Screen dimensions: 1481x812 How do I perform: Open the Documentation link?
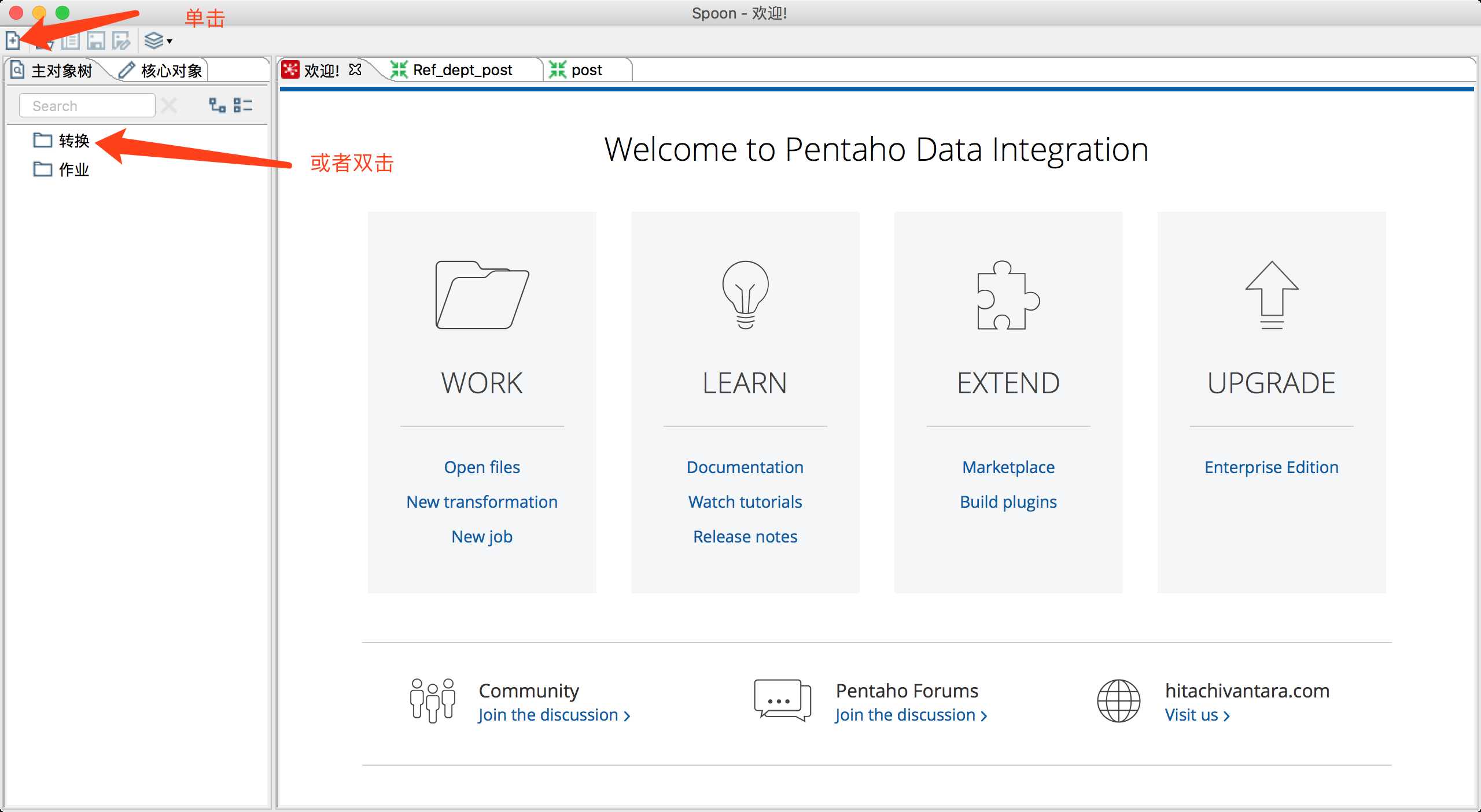coord(745,467)
